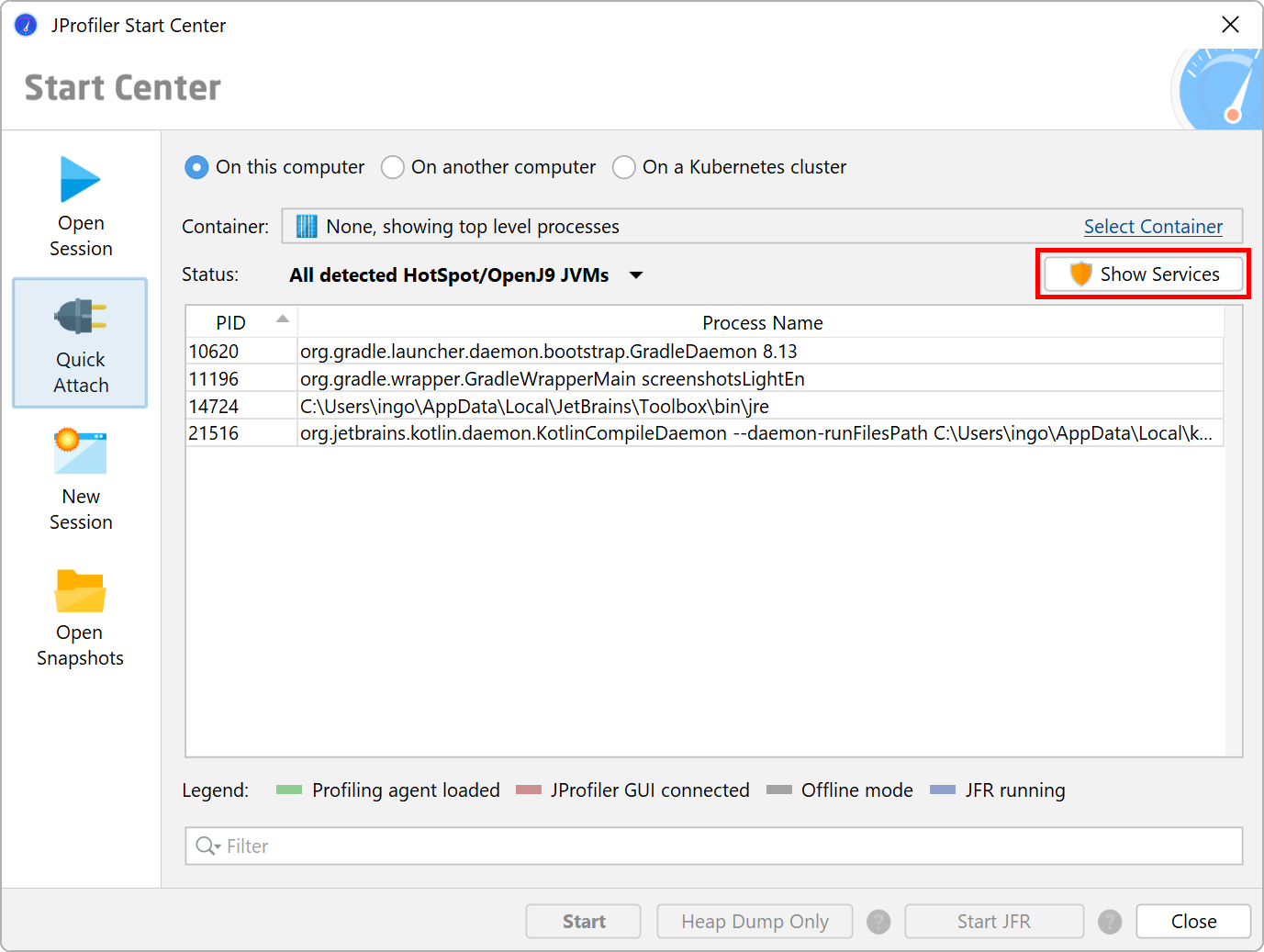Click the Heap Dump Only button
The width and height of the screenshot is (1264, 952).
click(x=755, y=922)
